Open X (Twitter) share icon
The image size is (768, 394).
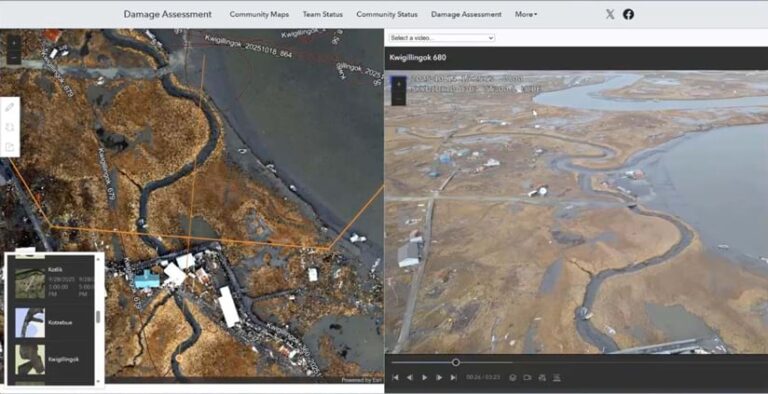(x=610, y=14)
